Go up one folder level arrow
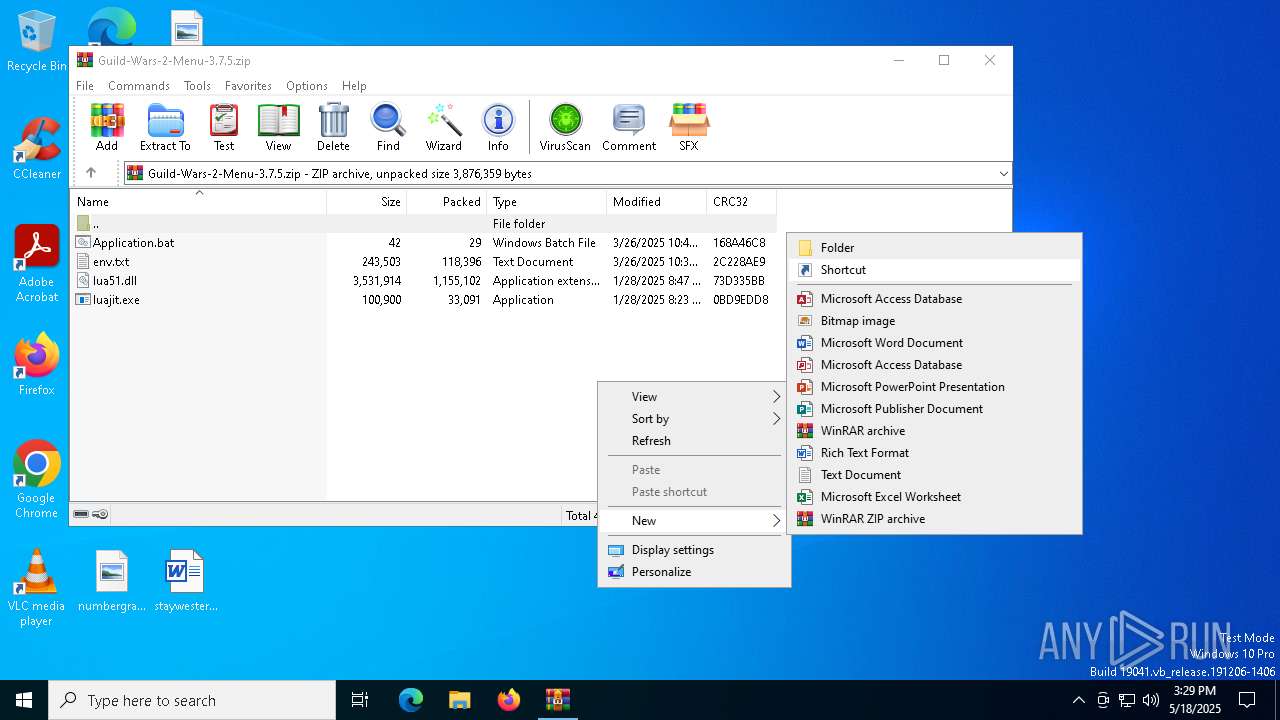Viewport: 1280px width, 720px height. coord(91,173)
